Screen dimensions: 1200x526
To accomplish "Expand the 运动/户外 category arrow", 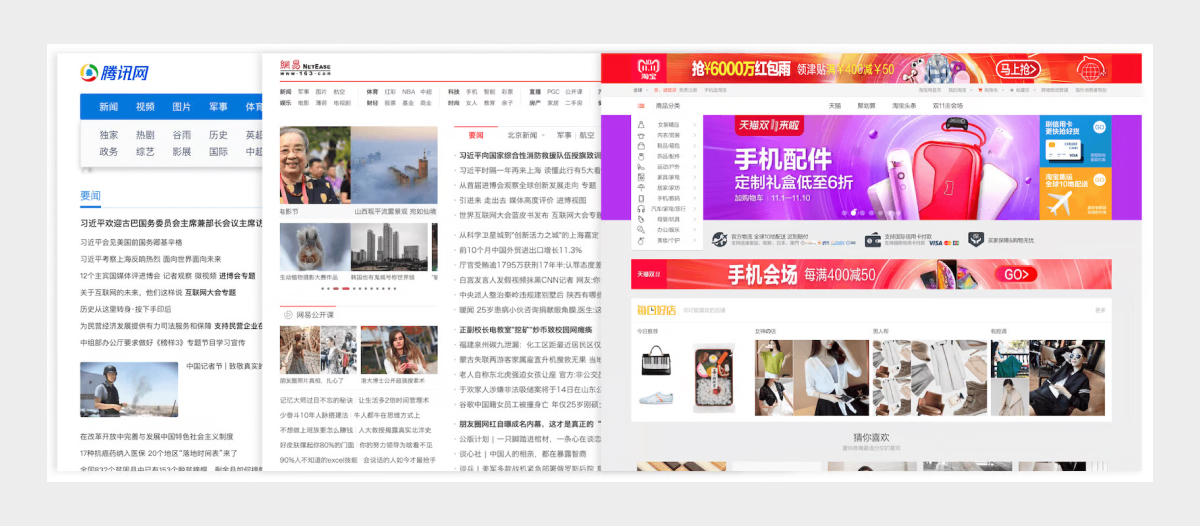I will point(695,167).
